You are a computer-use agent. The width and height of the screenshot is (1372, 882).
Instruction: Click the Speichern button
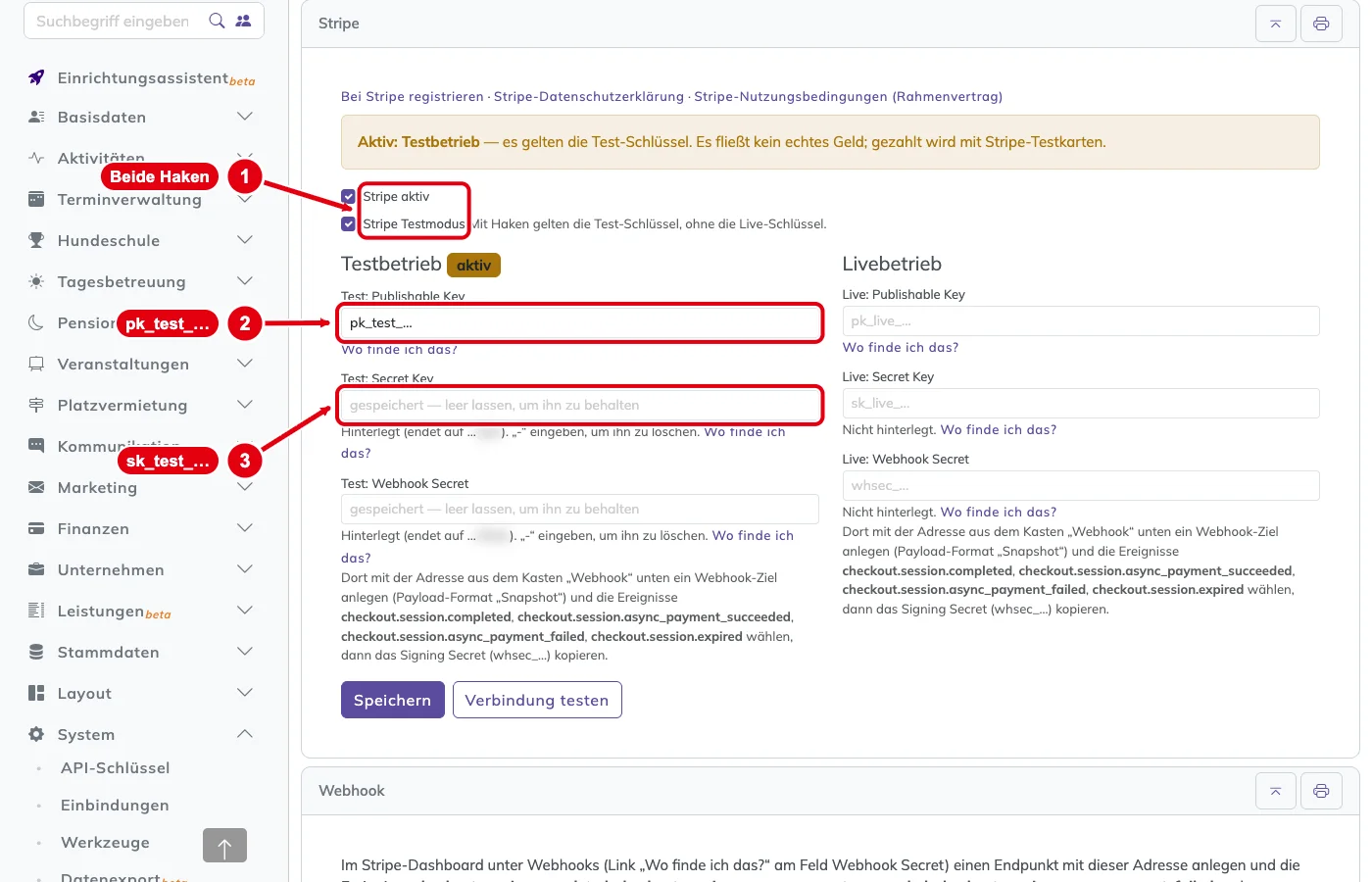393,700
